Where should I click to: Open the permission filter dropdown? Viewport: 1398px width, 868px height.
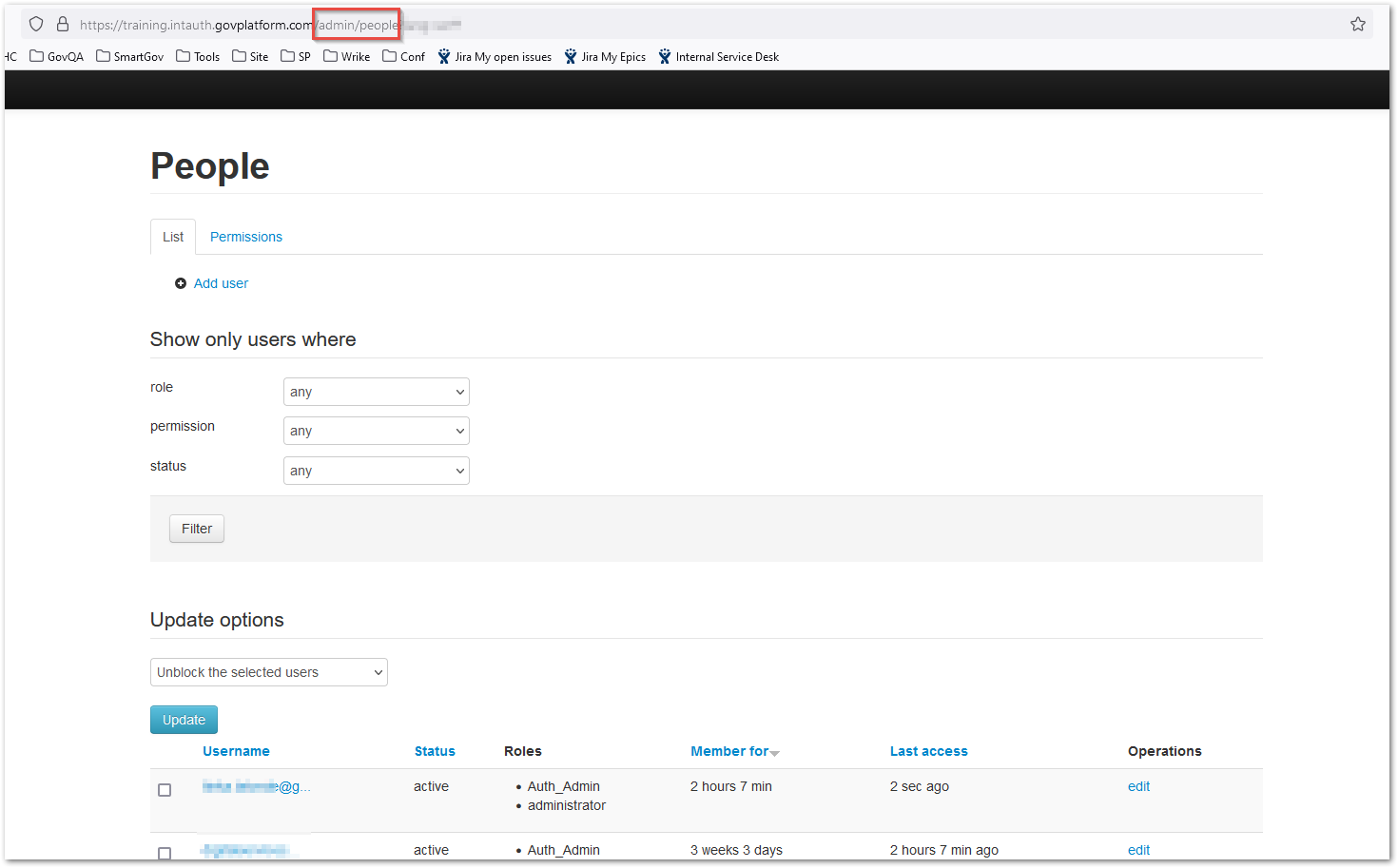[x=376, y=430]
